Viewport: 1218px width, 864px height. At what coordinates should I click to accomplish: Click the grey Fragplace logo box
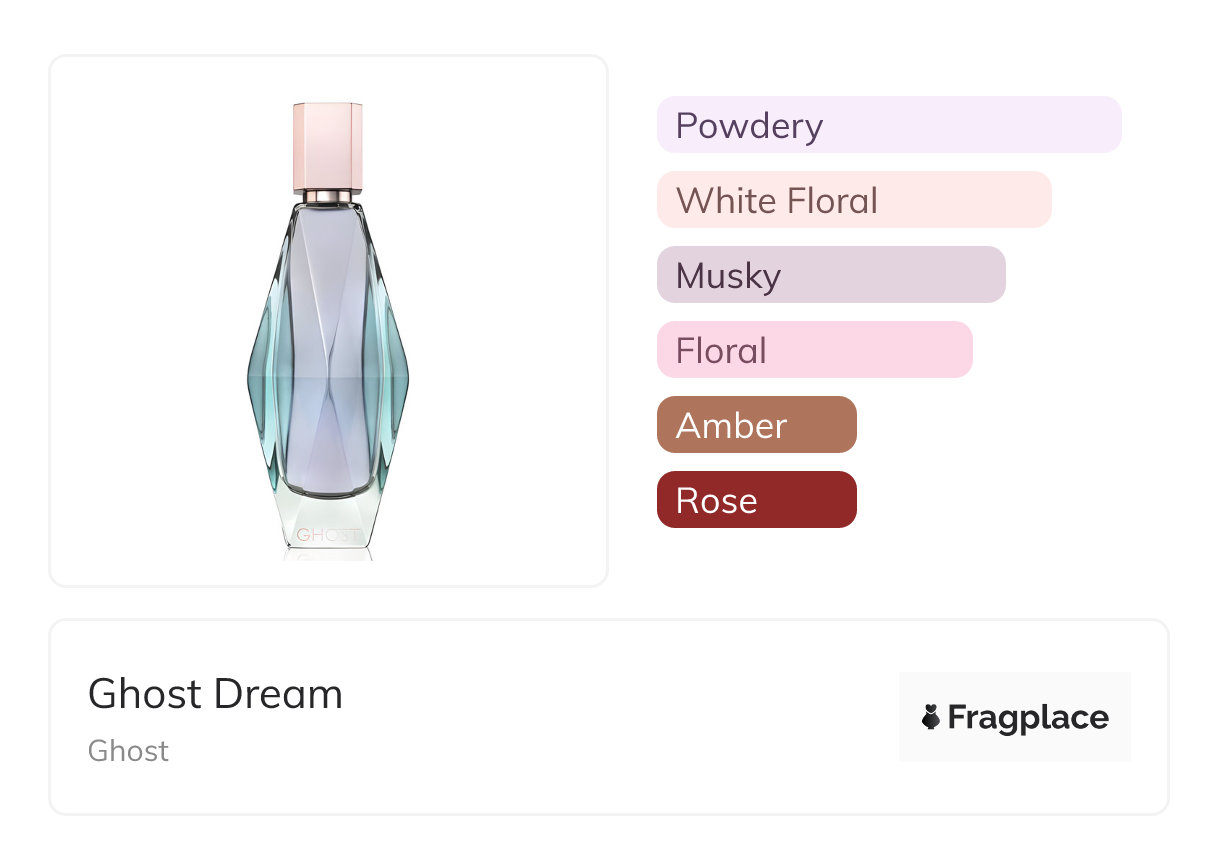pyautogui.click(x=1014, y=690)
